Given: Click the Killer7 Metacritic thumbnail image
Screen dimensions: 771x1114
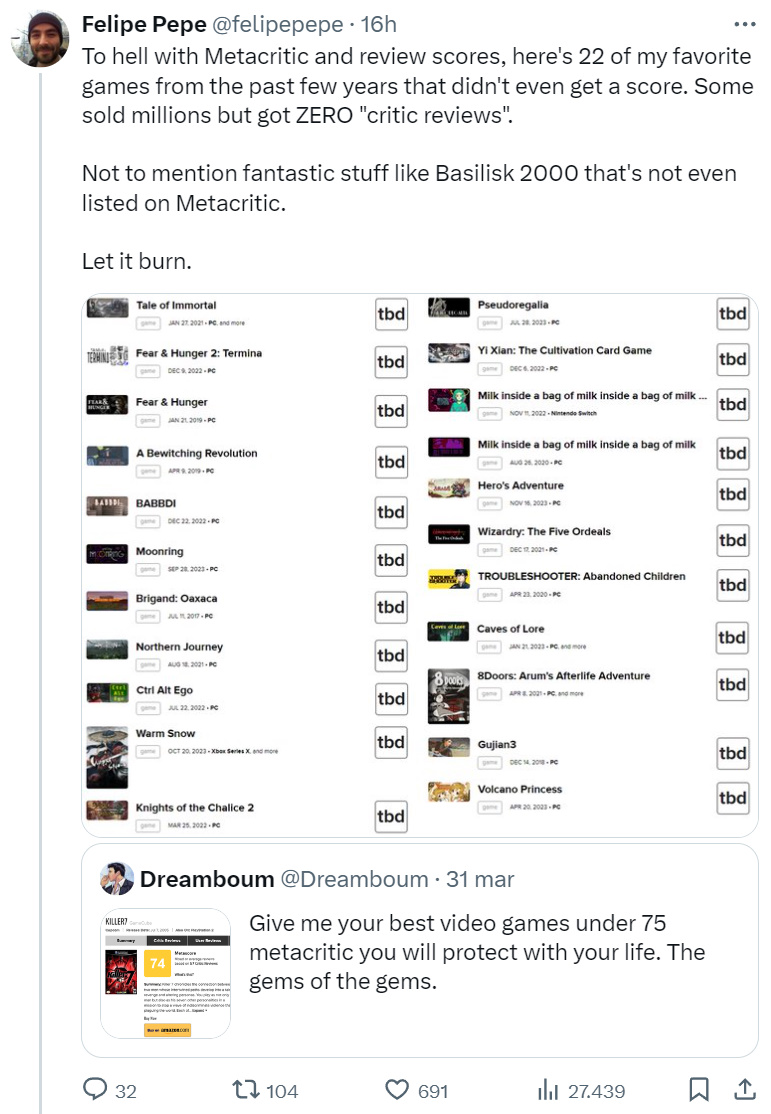Looking at the screenshot, I should pyautogui.click(x=167, y=973).
